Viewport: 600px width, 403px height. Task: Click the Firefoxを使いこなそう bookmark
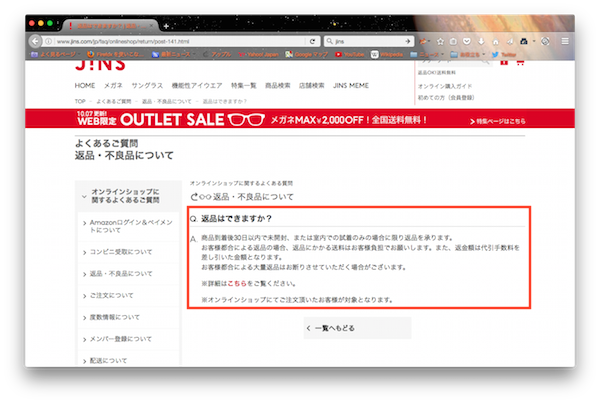click(115, 54)
